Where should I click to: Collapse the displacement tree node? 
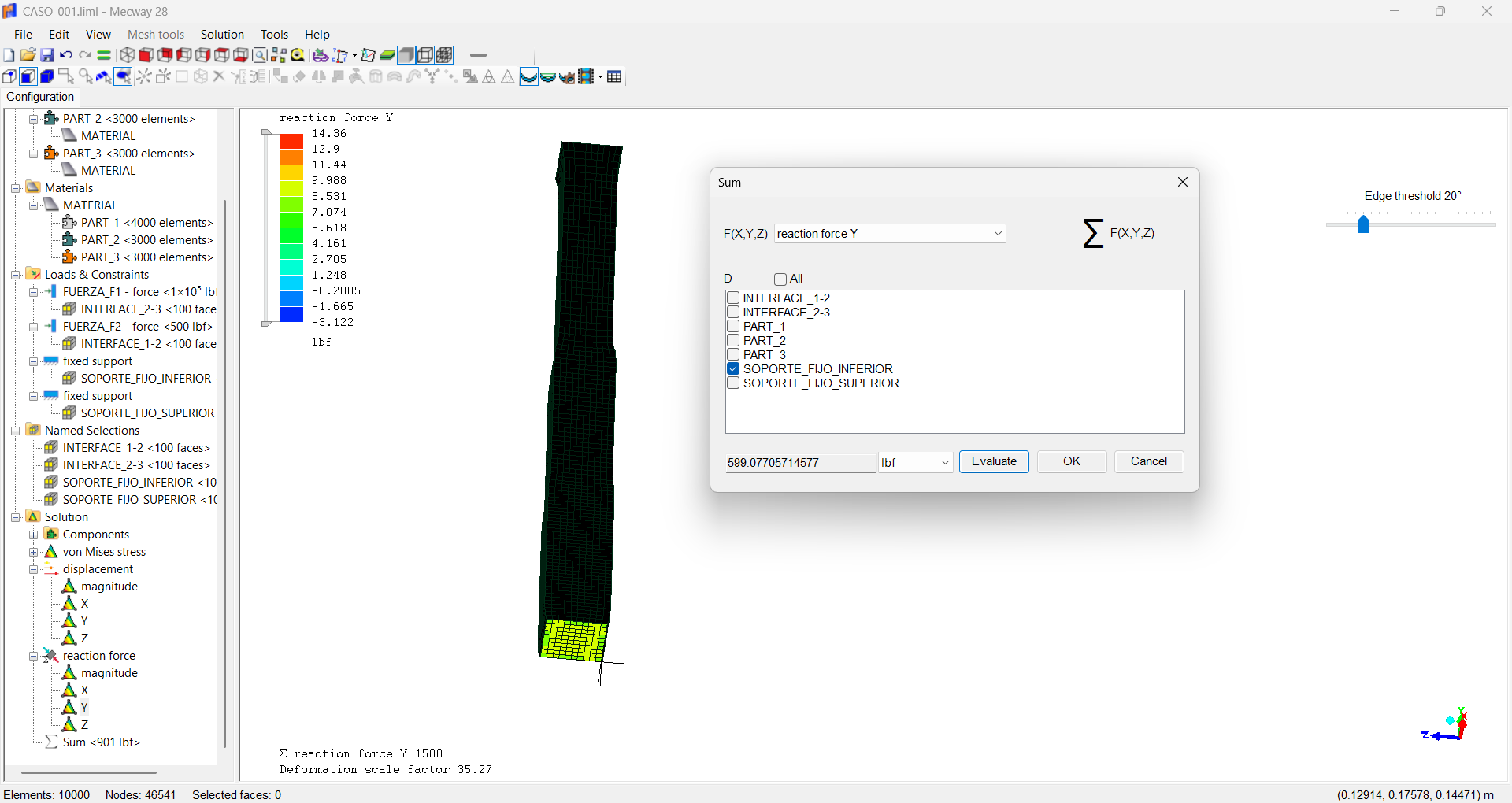(x=34, y=569)
